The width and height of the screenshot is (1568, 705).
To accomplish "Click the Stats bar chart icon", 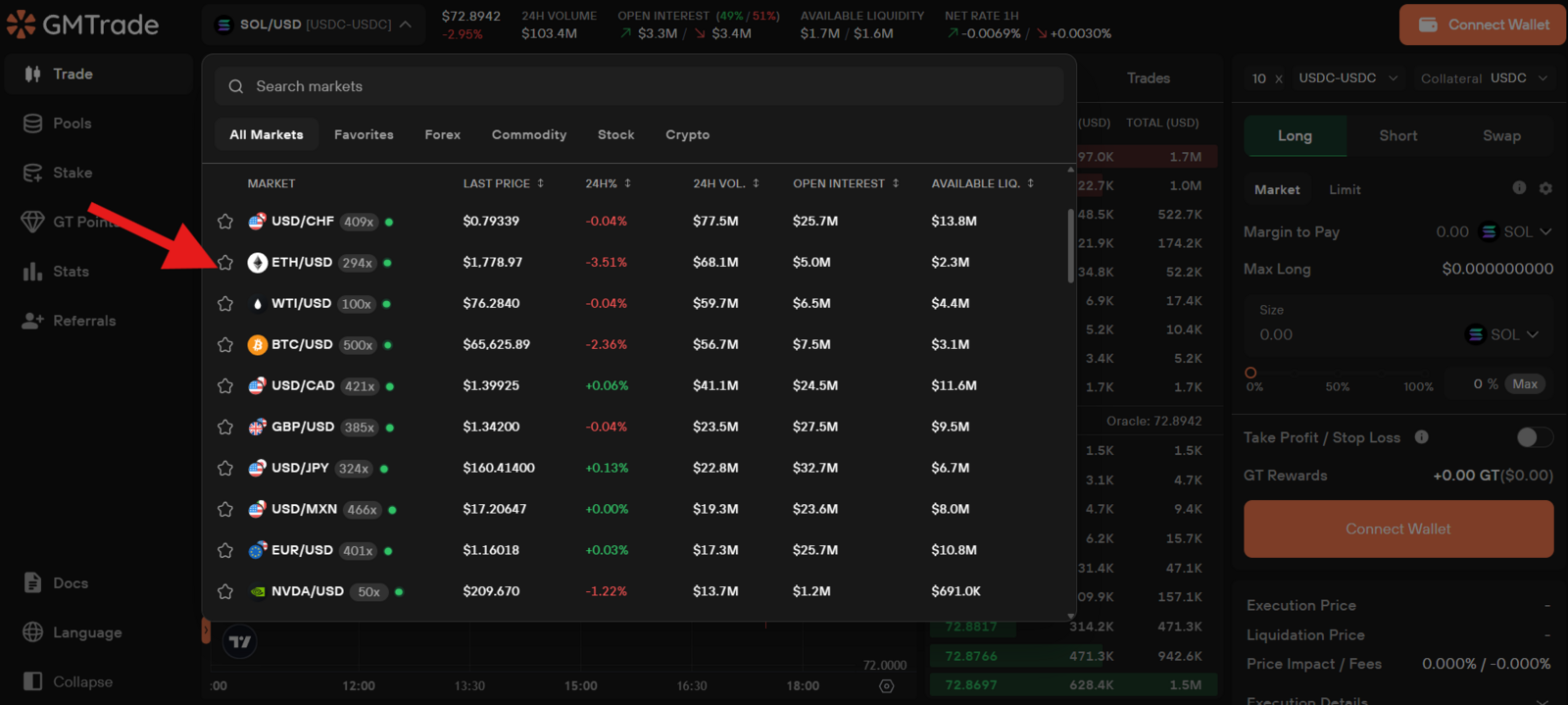I will point(32,272).
